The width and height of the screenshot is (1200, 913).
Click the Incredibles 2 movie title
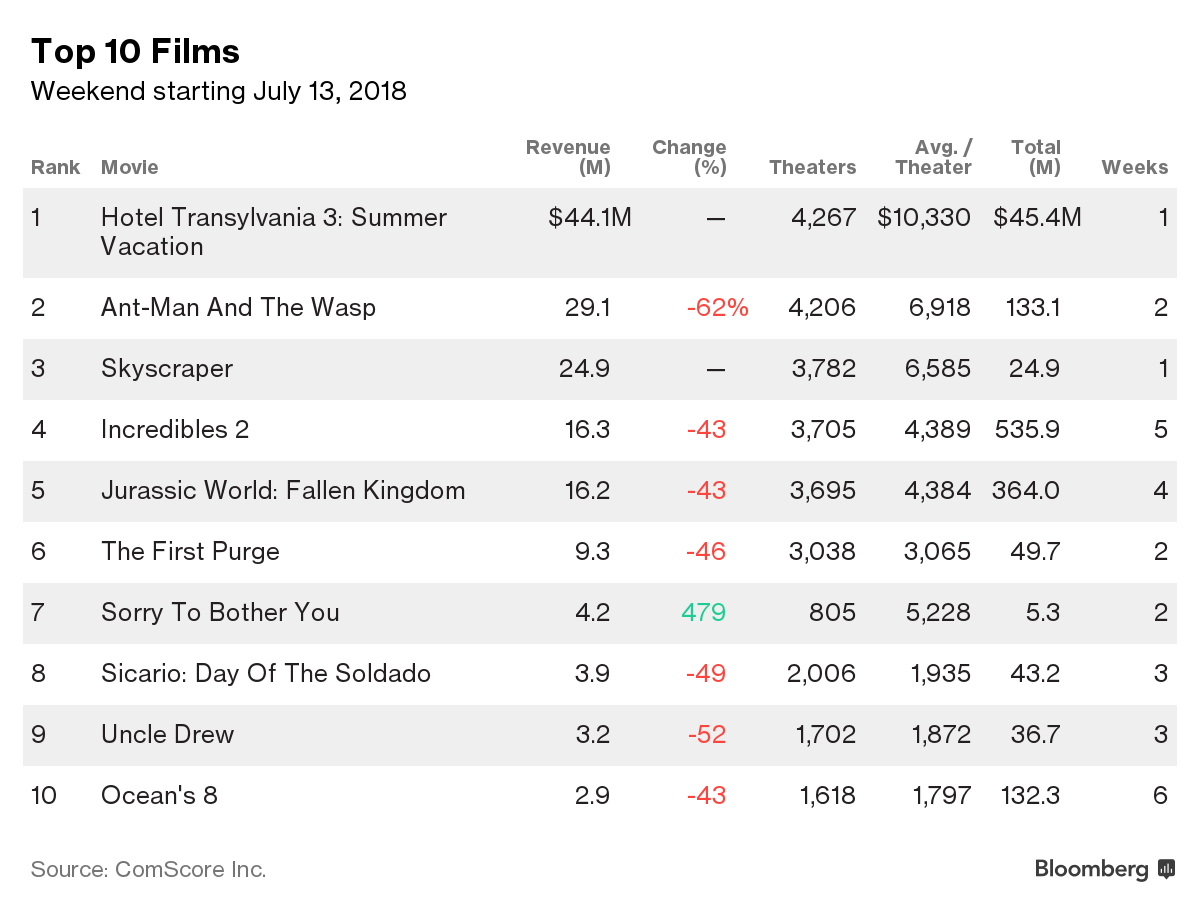click(x=175, y=429)
